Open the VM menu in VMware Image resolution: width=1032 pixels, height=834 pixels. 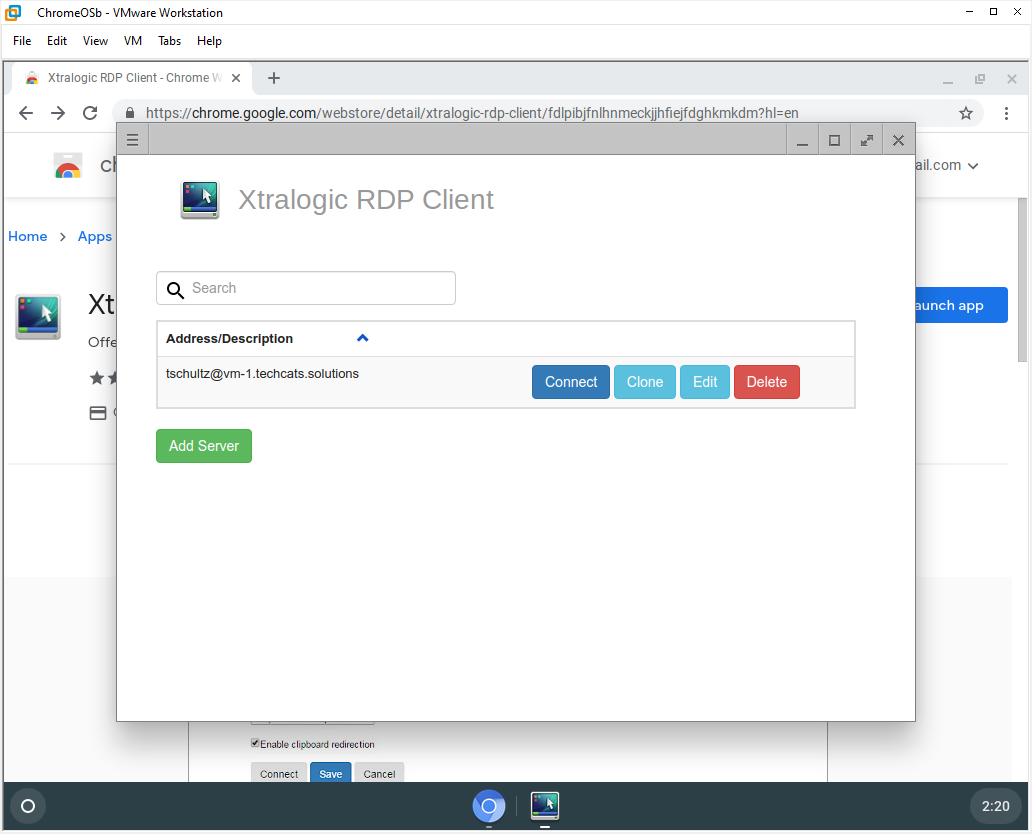click(x=133, y=41)
